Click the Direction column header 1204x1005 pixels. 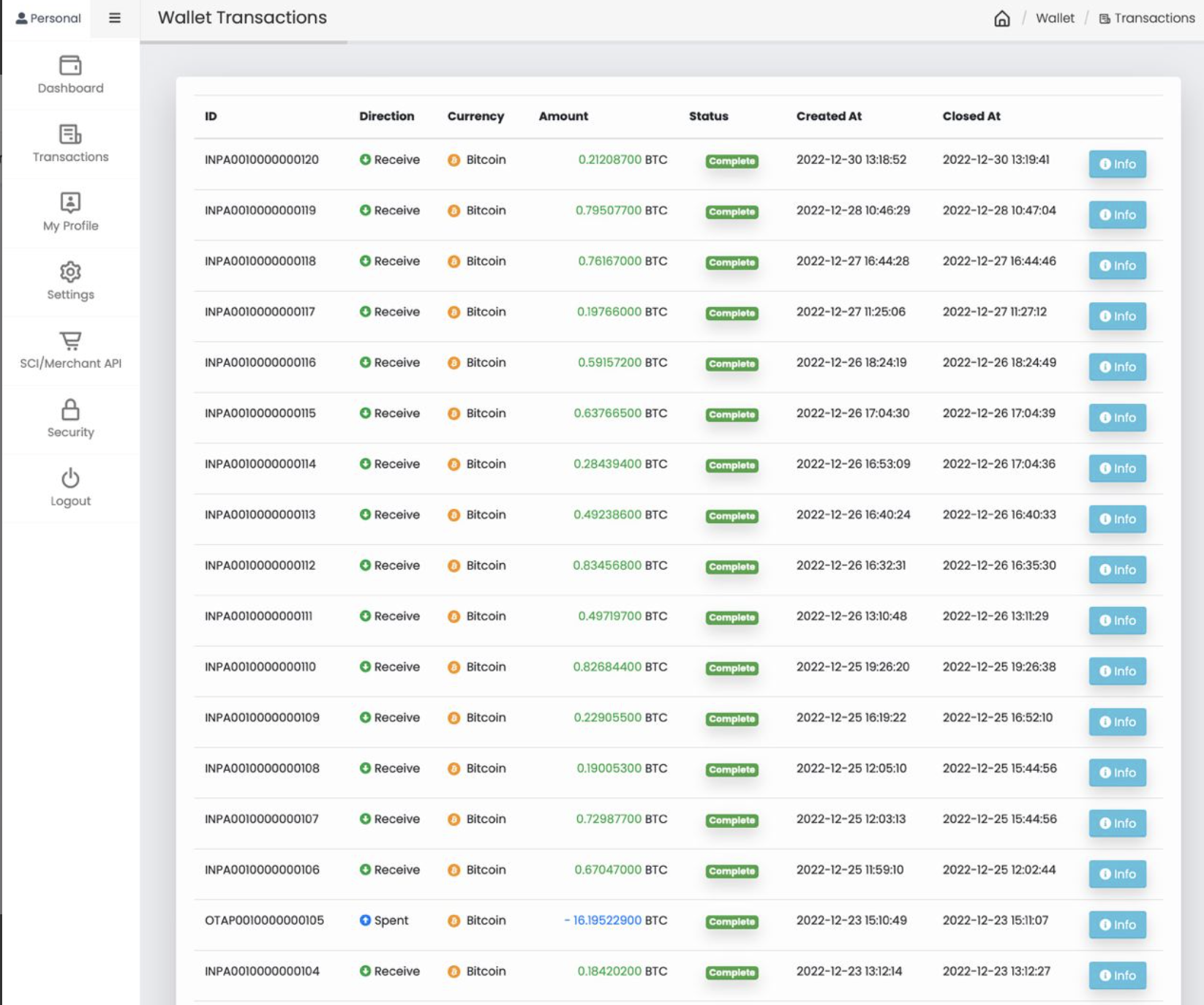(x=386, y=116)
